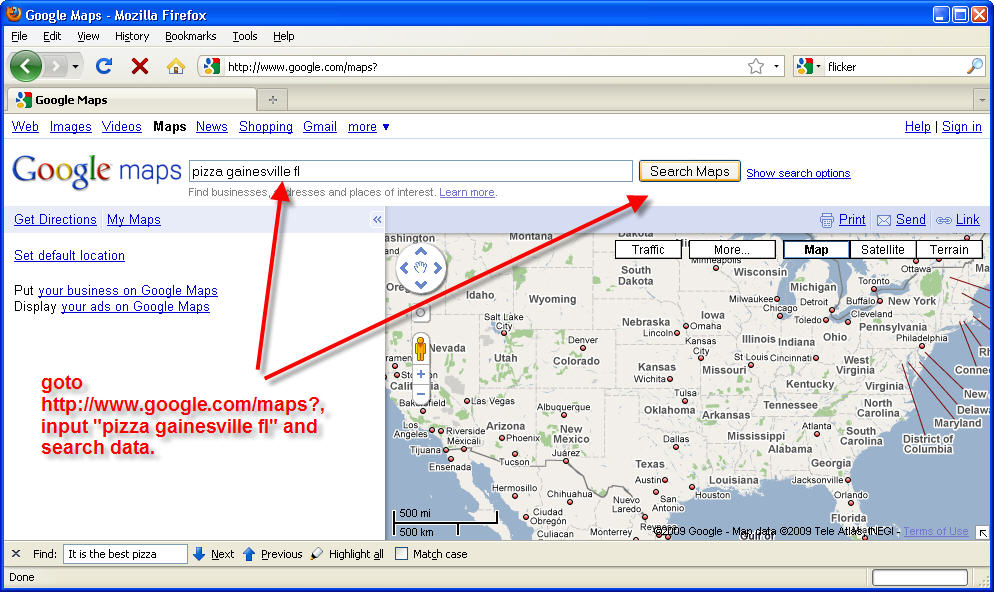This screenshot has width=994, height=592.
Task: Open your ads on Google Maps link
Action: [135, 307]
